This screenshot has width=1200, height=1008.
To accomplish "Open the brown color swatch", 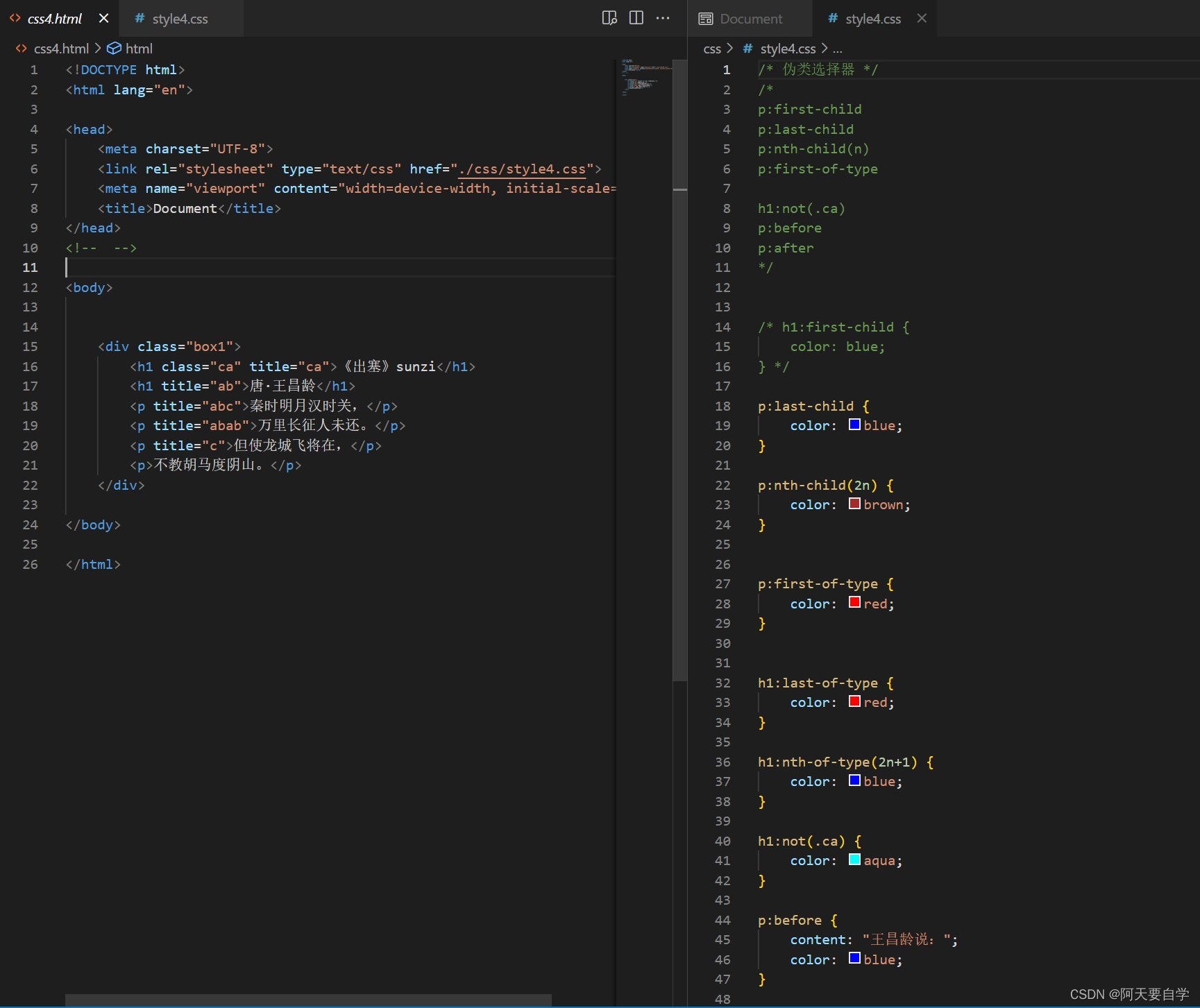I will pyautogui.click(x=854, y=504).
